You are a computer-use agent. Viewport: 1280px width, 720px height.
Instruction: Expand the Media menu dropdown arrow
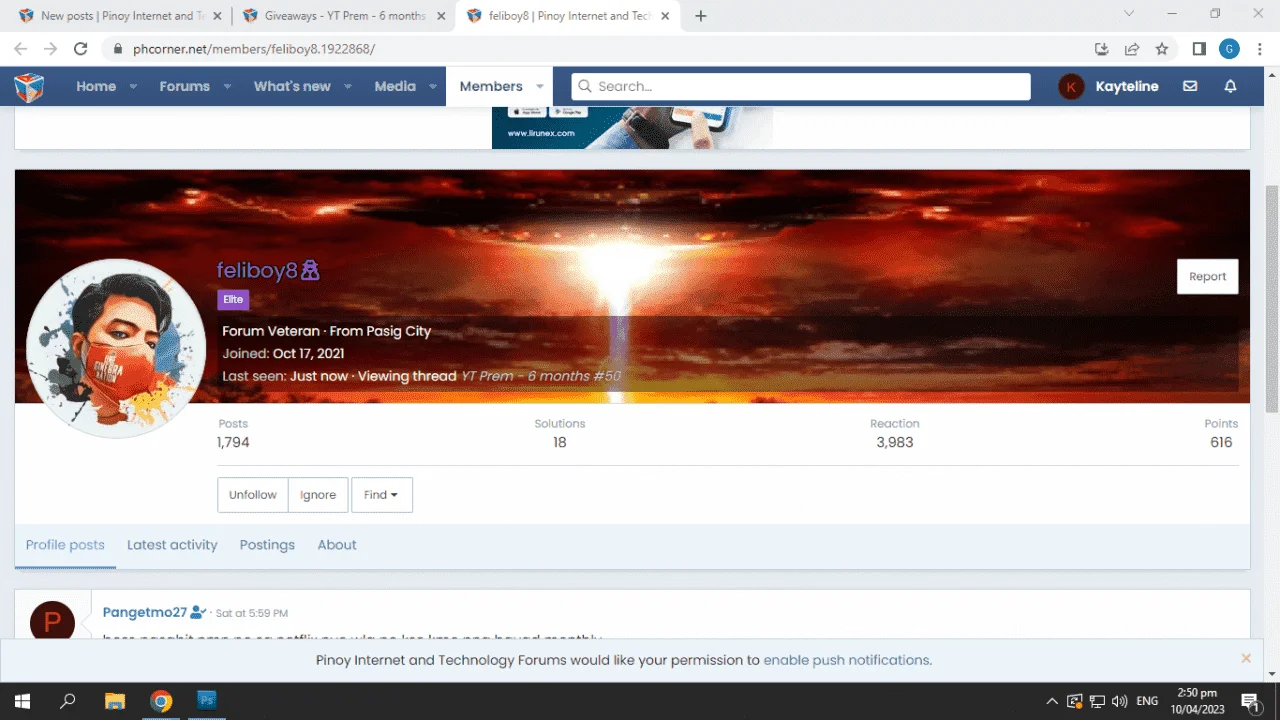pyautogui.click(x=433, y=87)
